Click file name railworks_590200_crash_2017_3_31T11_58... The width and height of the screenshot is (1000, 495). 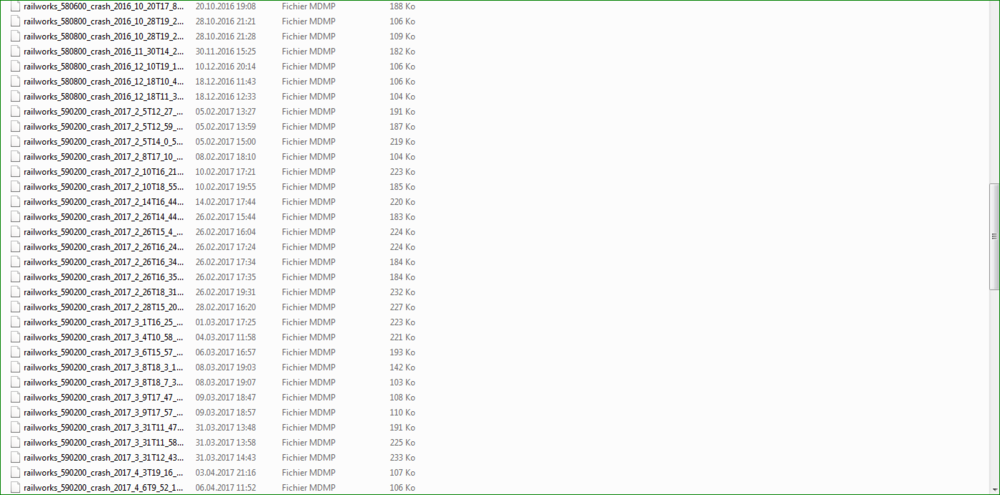pos(103,443)
